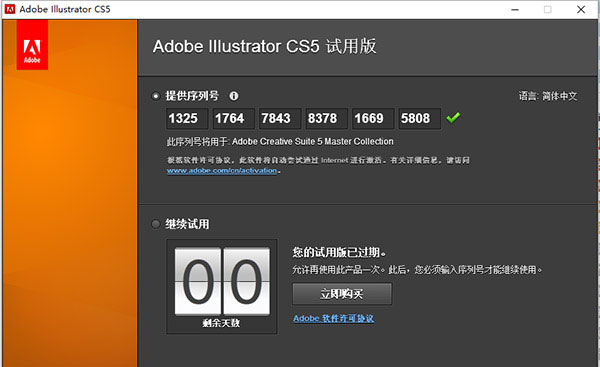The width and height of the screenshot is (600, 367).
Task: Click the 剩余天数 label
Action: click(221, 323)
